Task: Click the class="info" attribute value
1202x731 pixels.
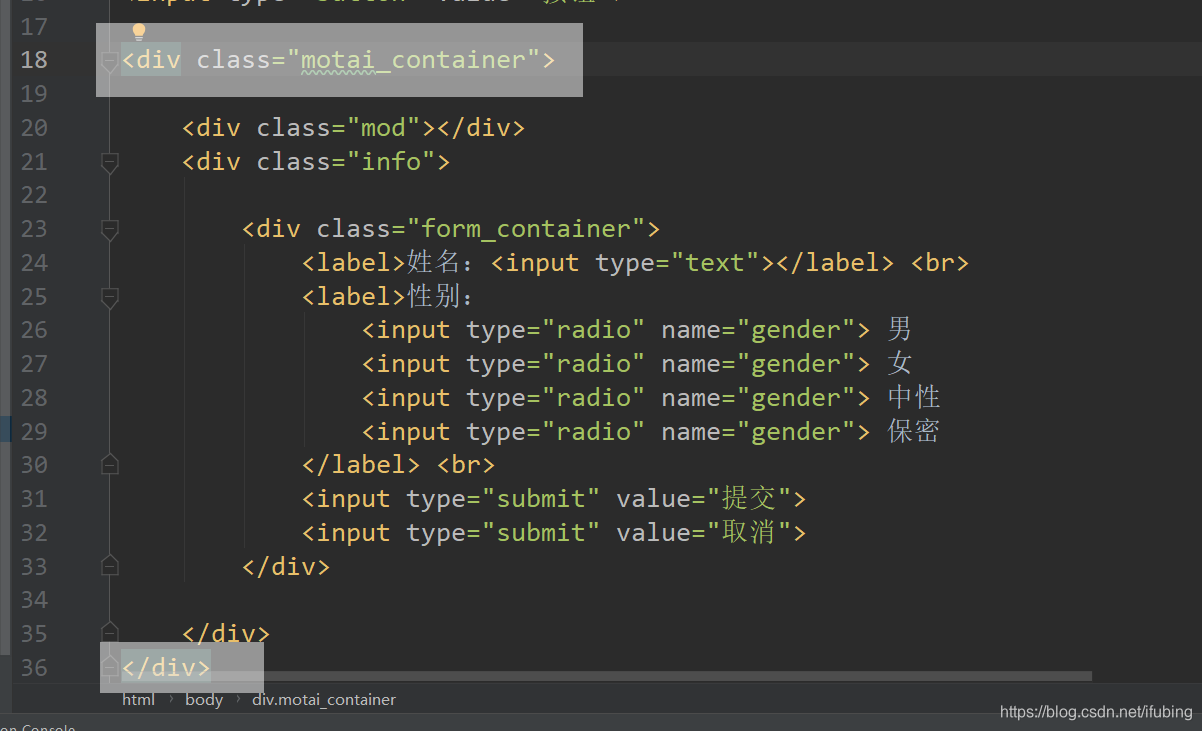Action: 391,162
